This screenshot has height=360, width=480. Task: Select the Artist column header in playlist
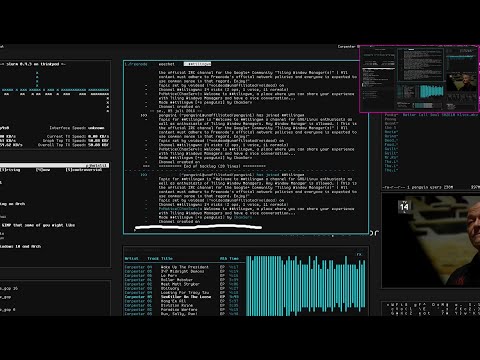coord(131,259)
